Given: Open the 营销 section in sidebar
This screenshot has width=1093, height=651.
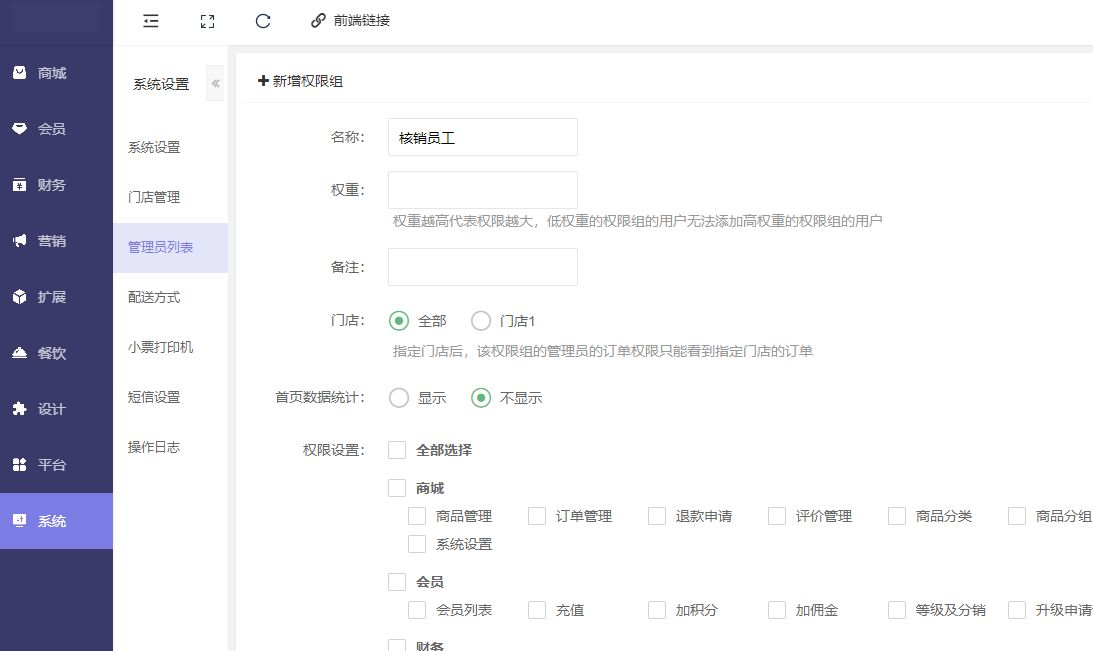Looking at the screenshot, I should tap(52, 241).
